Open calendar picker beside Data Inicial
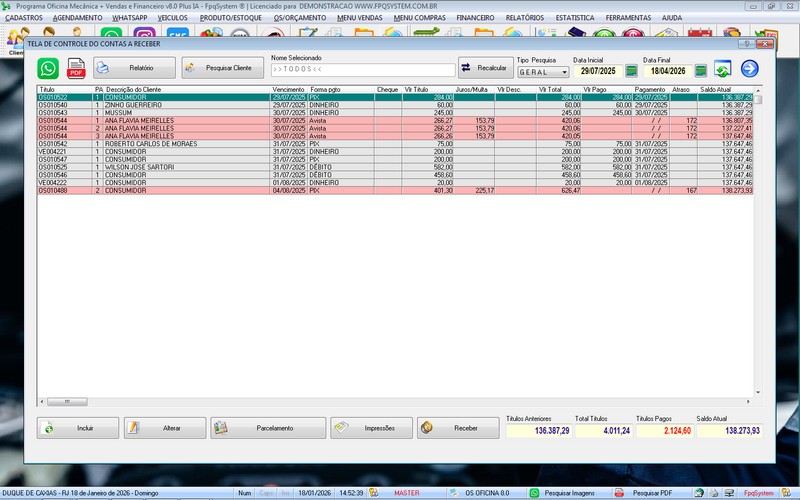The image size is (800, 500). tap(631, 71)
